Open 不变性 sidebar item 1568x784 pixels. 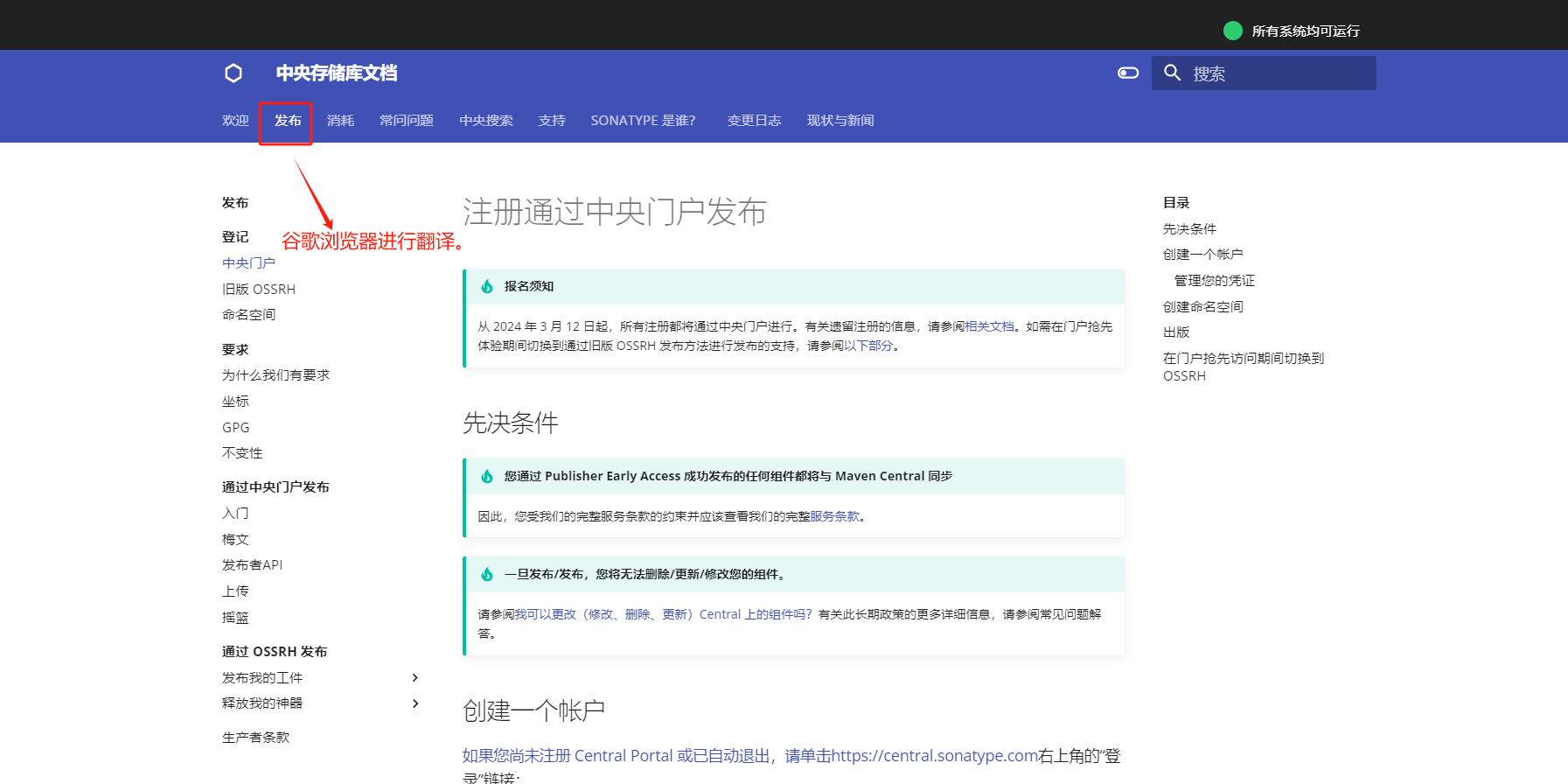pyautogui.click(x=242, y=453)
